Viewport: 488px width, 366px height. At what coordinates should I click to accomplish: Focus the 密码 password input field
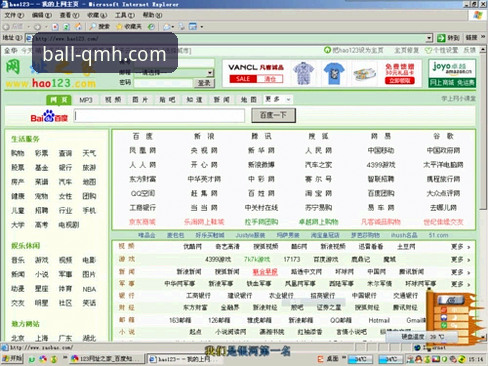coord(163,83)
